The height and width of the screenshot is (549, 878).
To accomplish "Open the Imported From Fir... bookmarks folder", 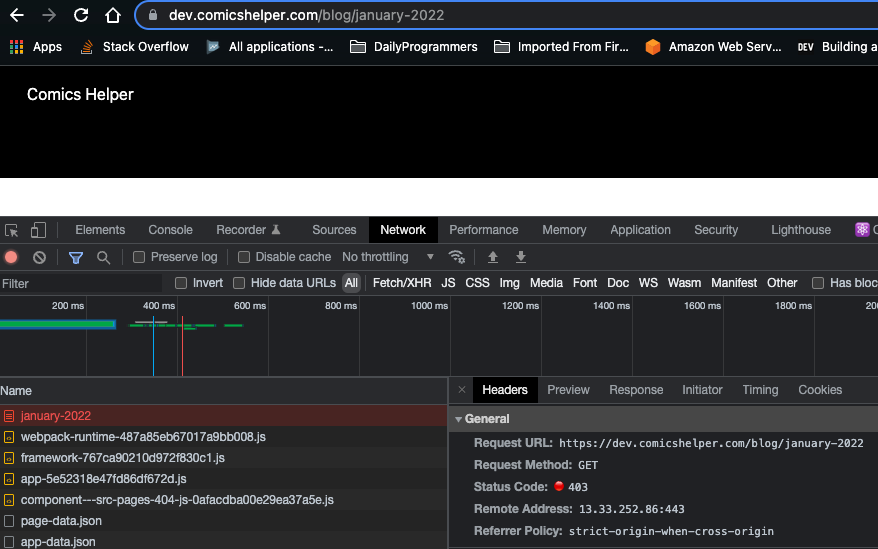I will pyautogui.click(x=562, y=47).
